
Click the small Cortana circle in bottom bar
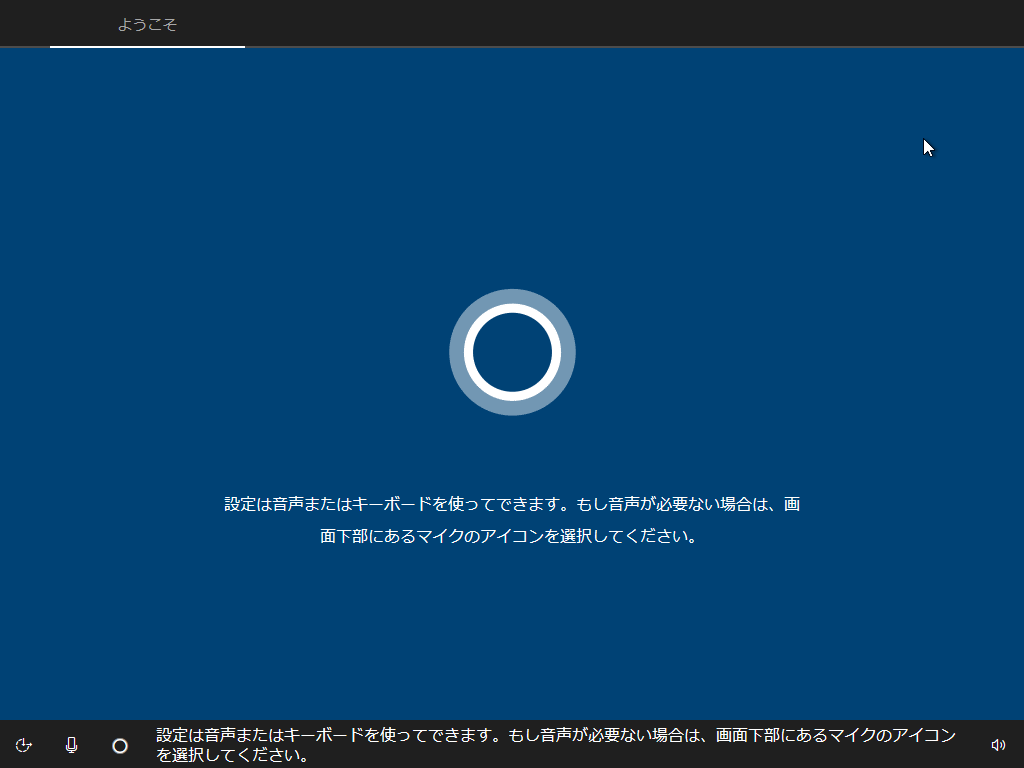click(119, 745)
